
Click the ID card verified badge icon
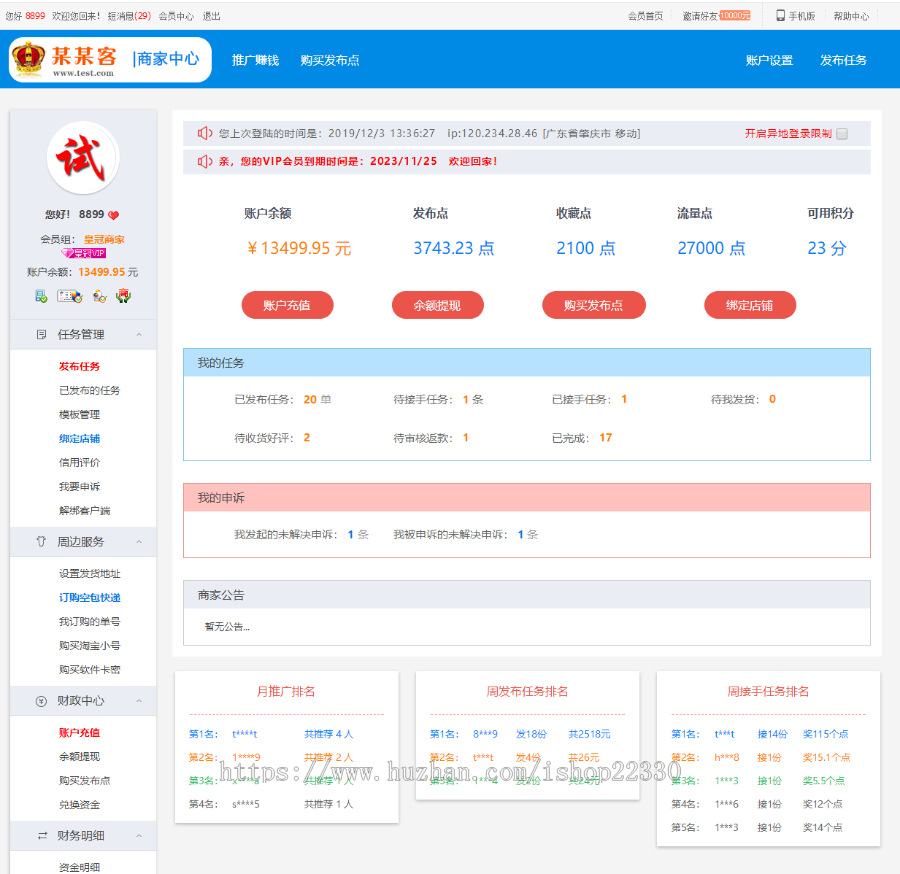(70, 296)
